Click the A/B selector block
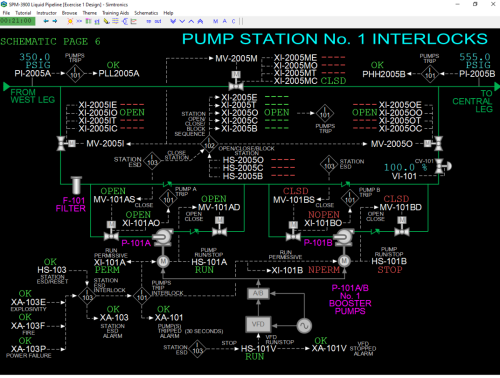 click(258, 293)
